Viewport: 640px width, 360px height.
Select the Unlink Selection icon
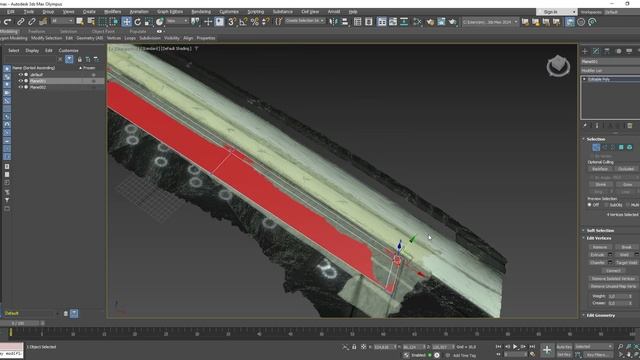(x=31, y=22)
